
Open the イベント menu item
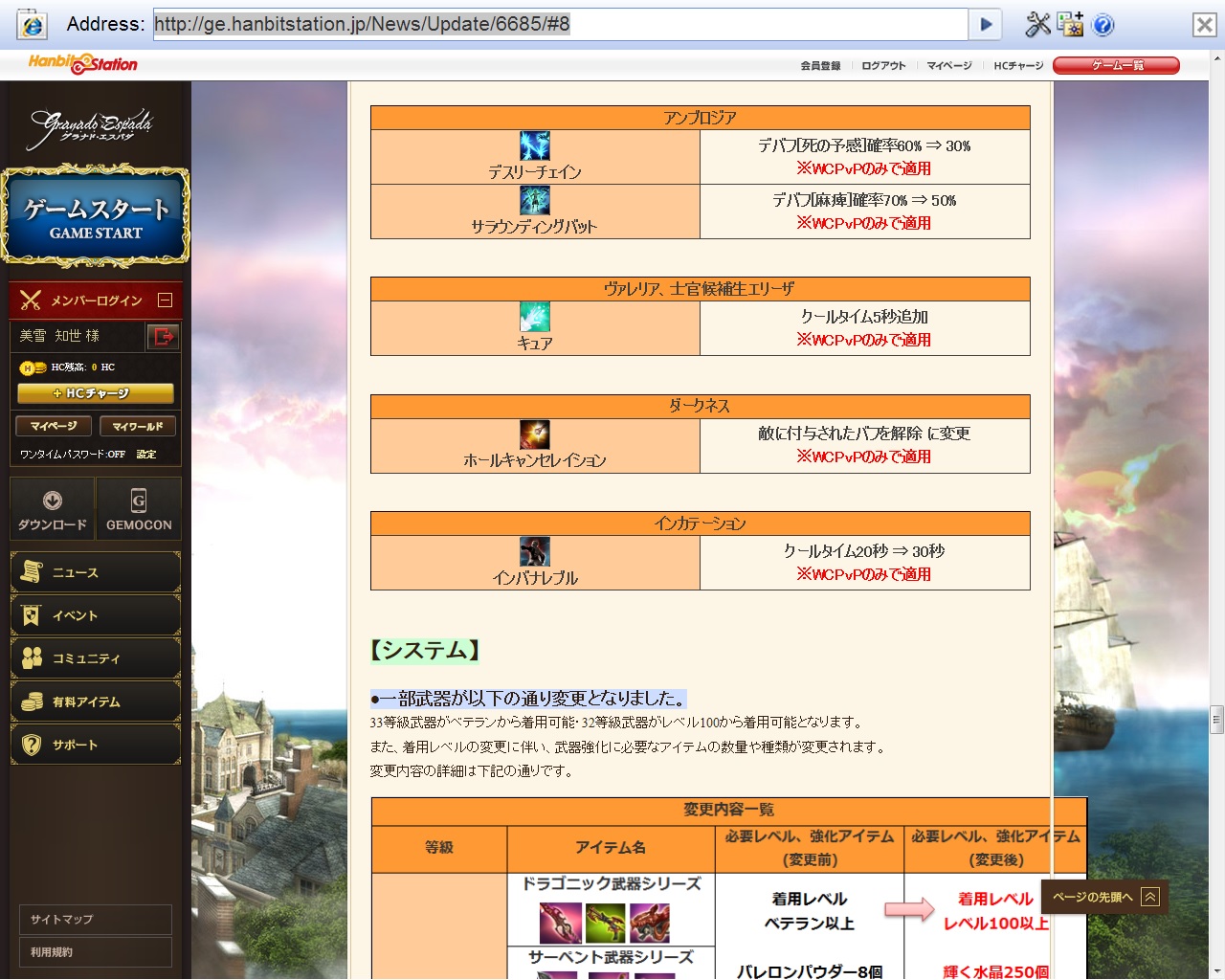click(x=96, y=615)
